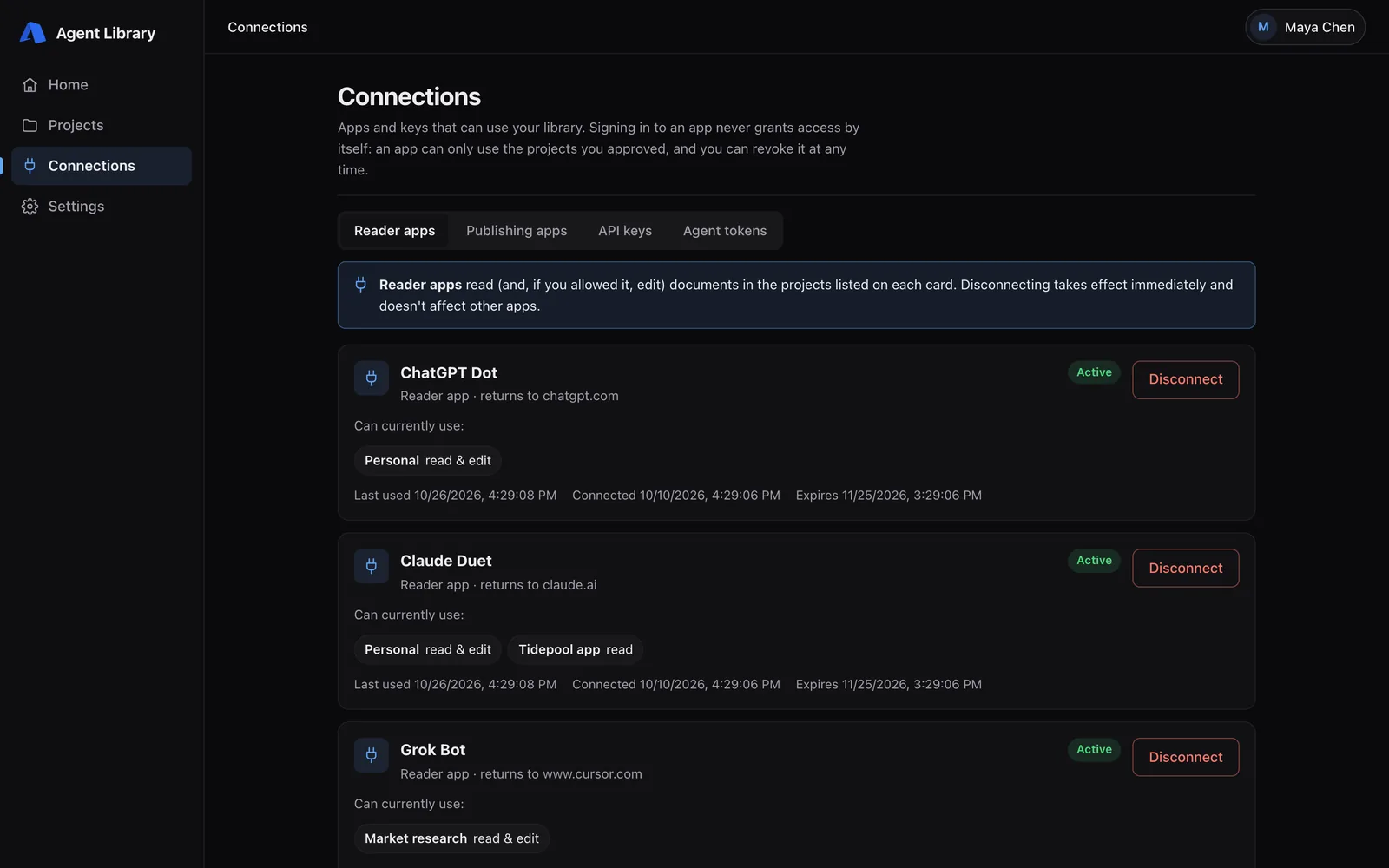The height and width of the screenshot is (868, 1389).
Task: Click the Projects folder icon in sidebar
Action: 30,125
